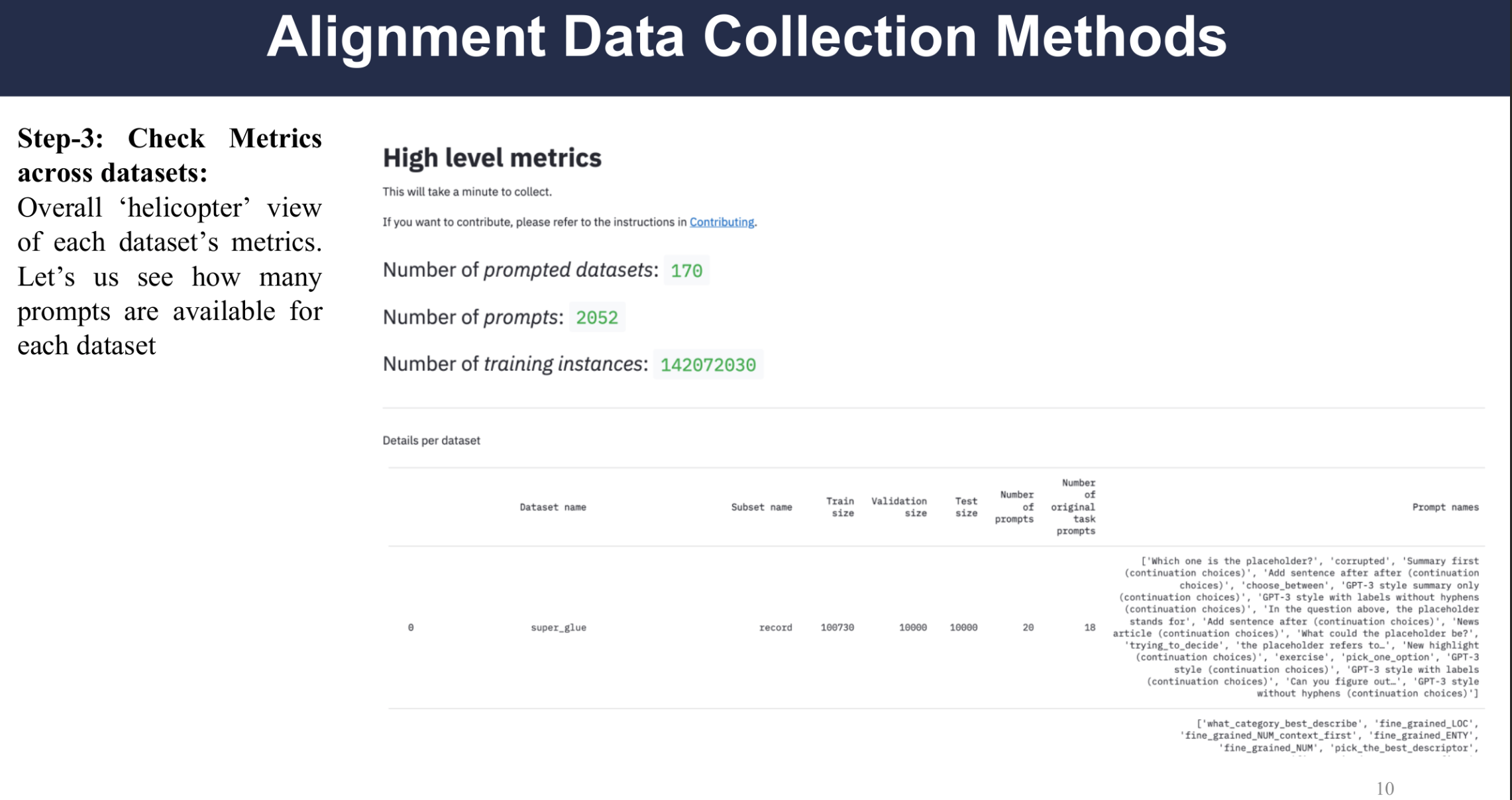This screenshot has width=1512, height=800.
Task: Click the Train size column header
Action: [839, 507]
